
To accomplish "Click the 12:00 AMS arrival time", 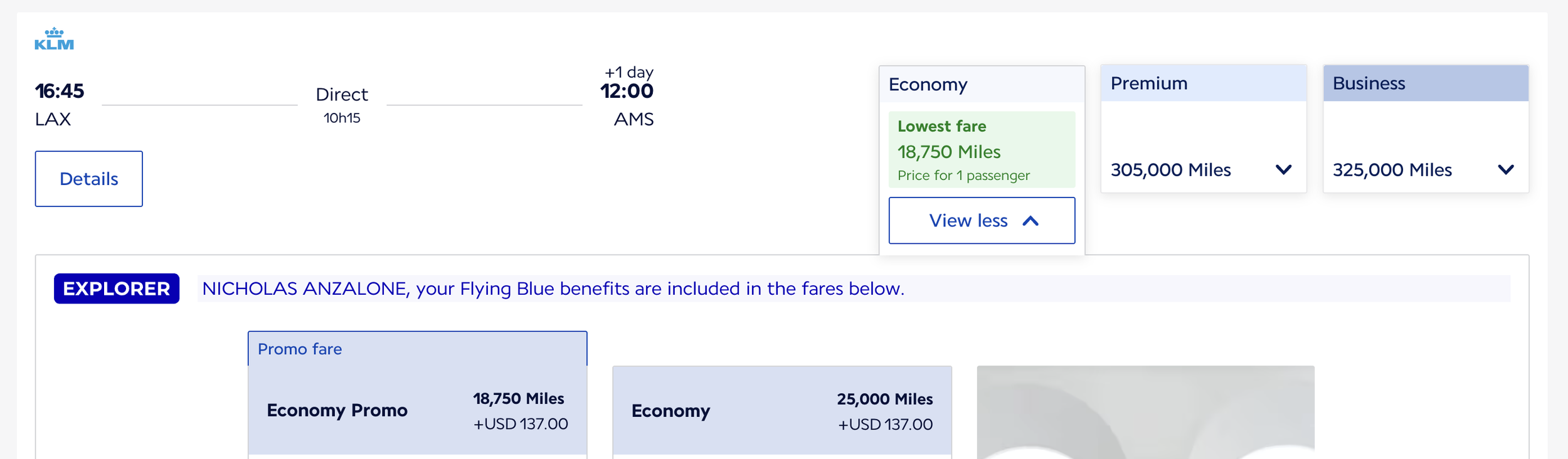I will coord(627,92).
